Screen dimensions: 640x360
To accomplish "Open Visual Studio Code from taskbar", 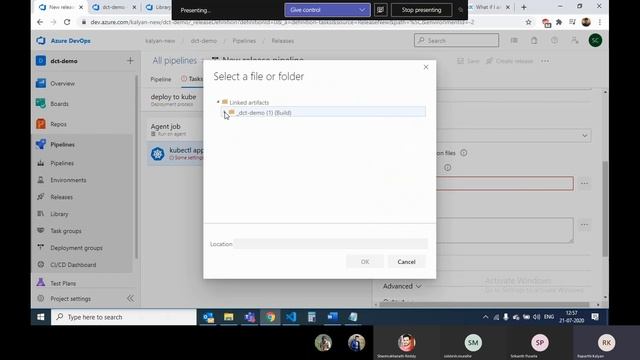I will pos(291,317).
